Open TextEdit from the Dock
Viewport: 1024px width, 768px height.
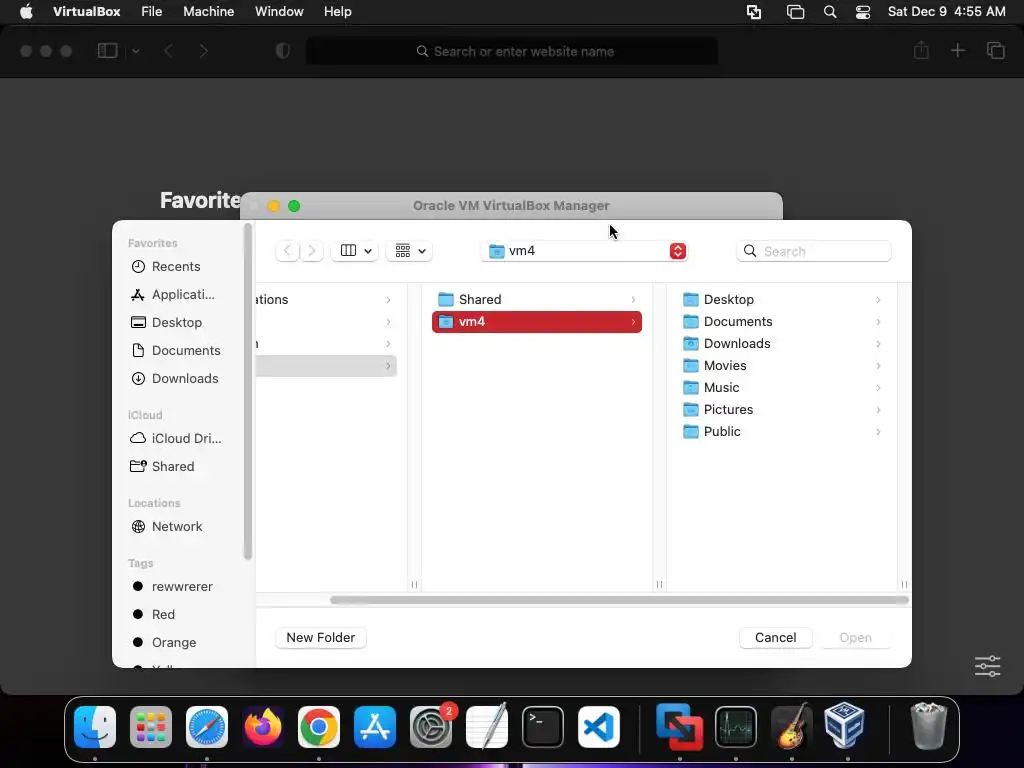point(487,727)
